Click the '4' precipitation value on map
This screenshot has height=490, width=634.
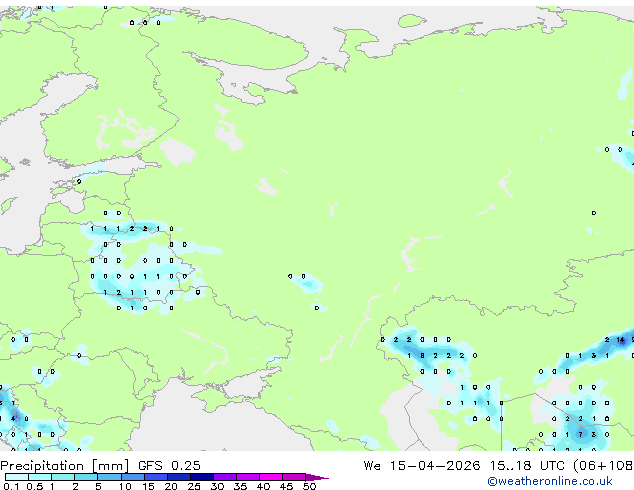coord(13,418)
